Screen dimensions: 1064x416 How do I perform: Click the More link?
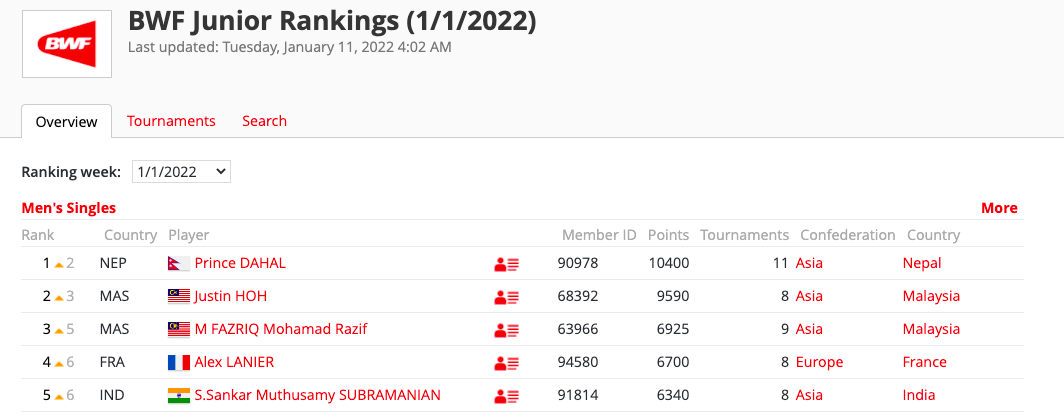tap(999, 208)
